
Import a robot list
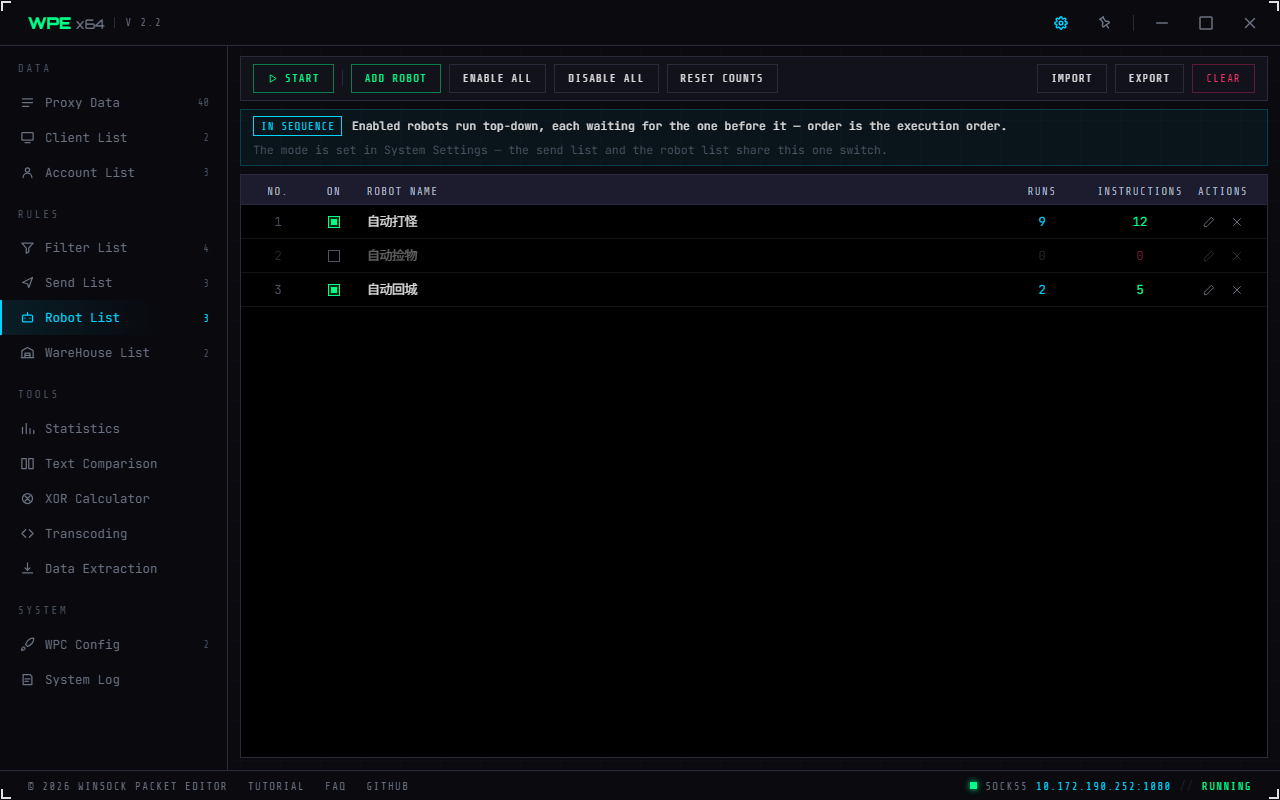1072,78
